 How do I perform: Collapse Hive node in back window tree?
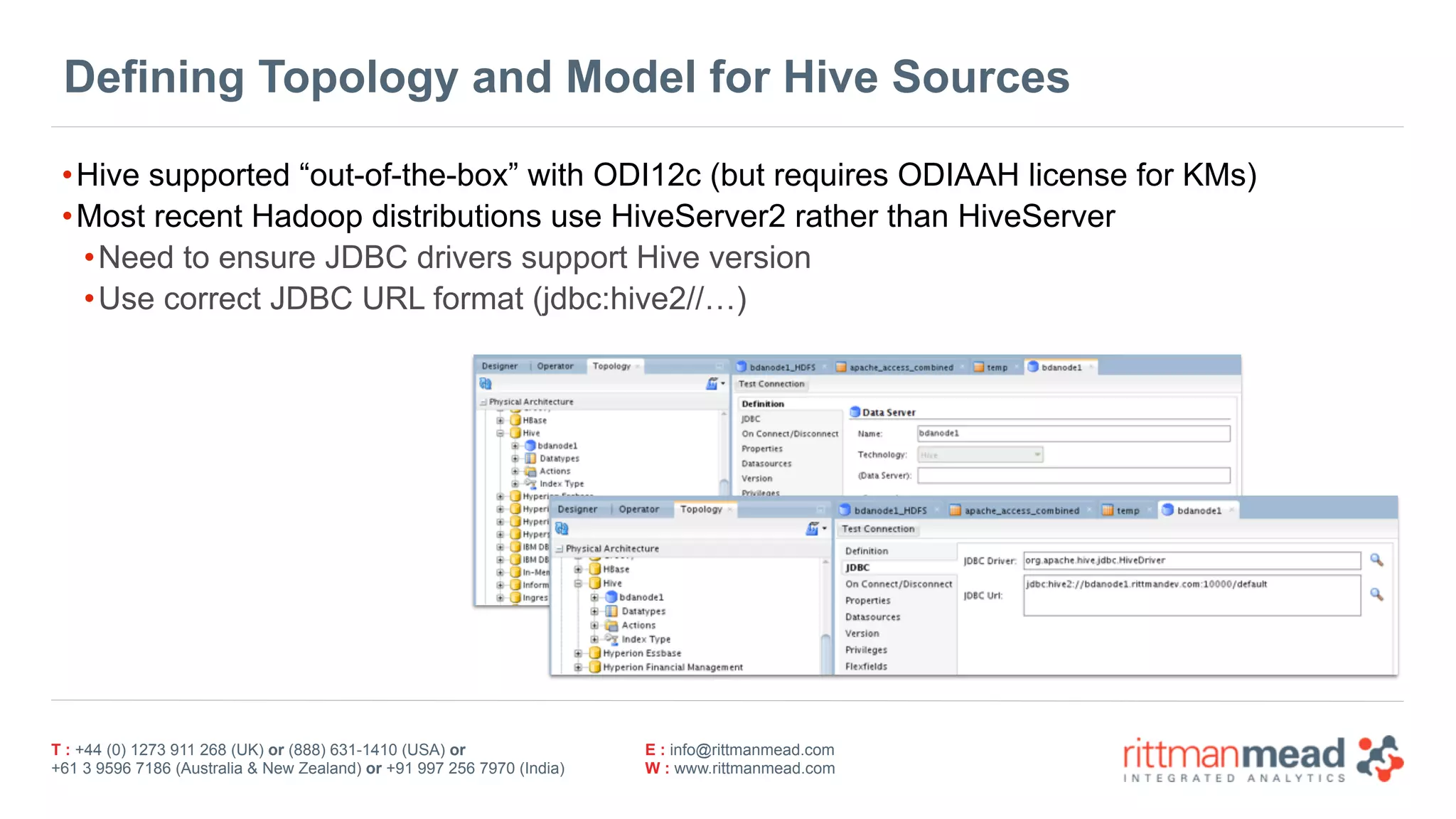500,433
